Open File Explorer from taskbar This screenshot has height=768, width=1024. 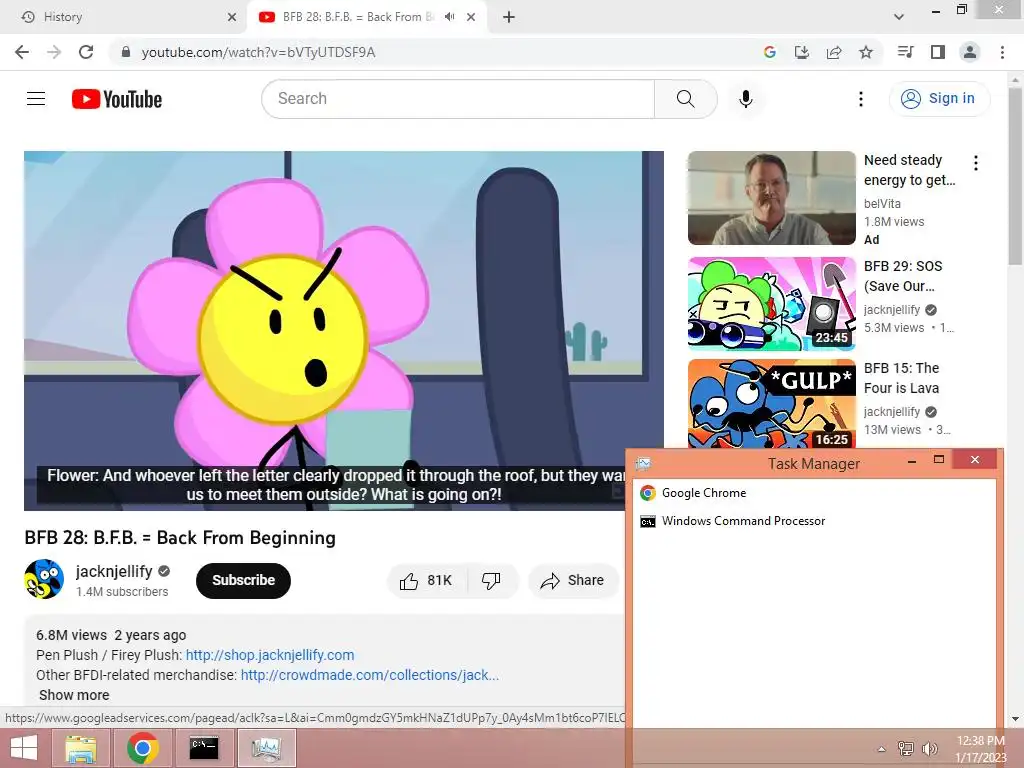click(81, 748)
